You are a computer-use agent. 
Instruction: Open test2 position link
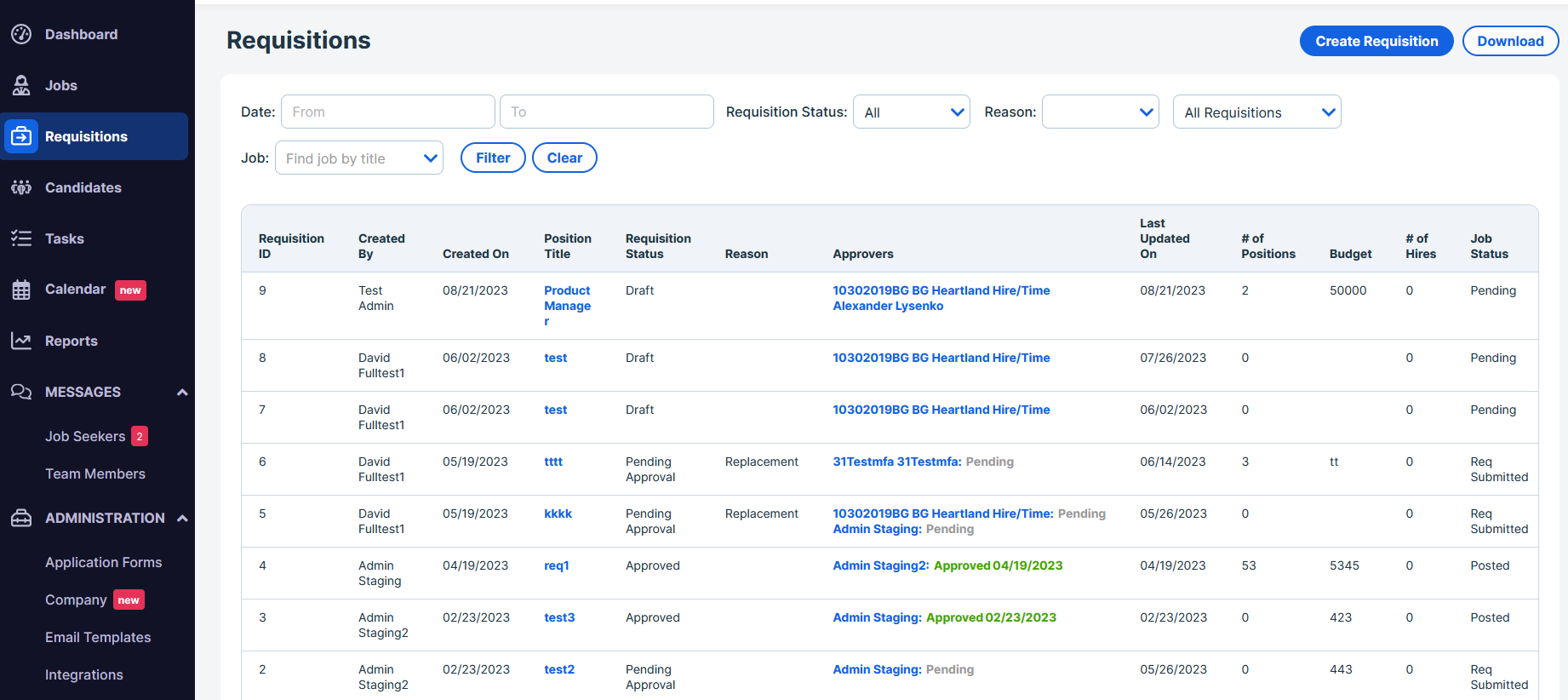tap(559, 669)
